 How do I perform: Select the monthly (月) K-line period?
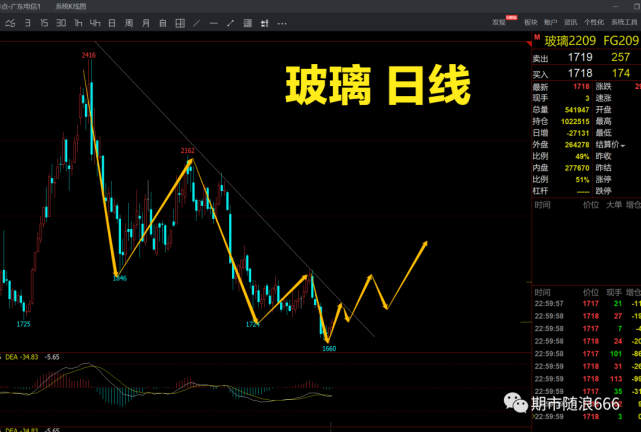(146, 23)
